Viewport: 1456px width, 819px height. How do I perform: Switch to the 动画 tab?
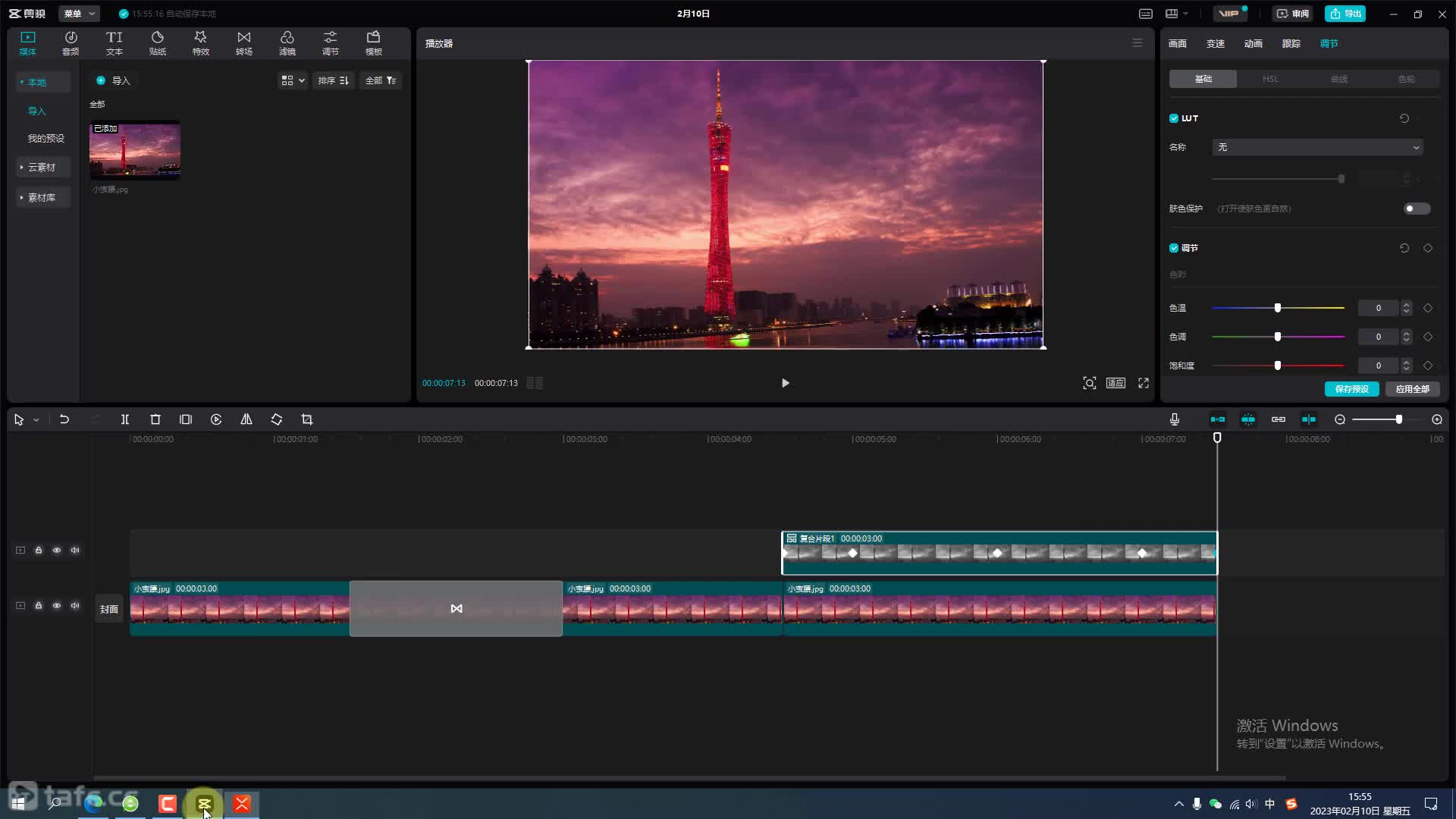pos(1254,43)
